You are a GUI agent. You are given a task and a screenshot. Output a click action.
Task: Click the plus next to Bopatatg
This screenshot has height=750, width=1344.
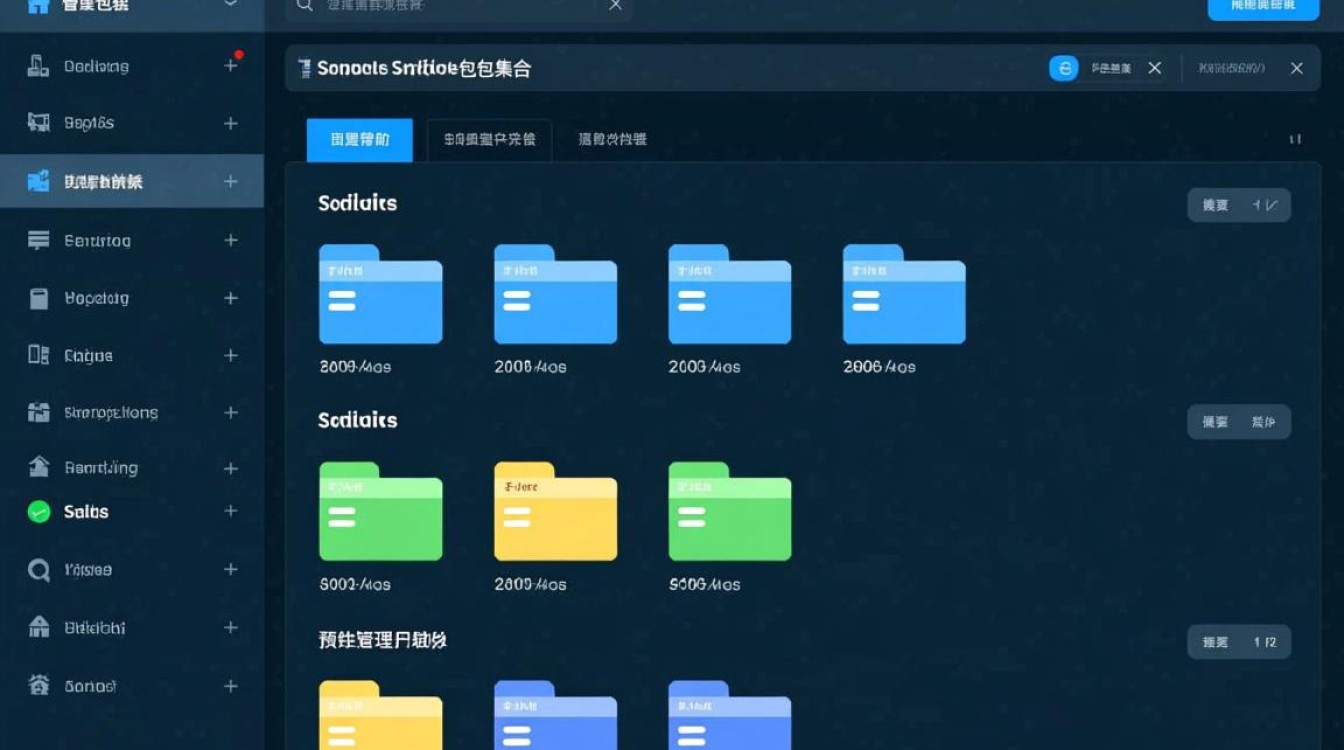point(231,298)
